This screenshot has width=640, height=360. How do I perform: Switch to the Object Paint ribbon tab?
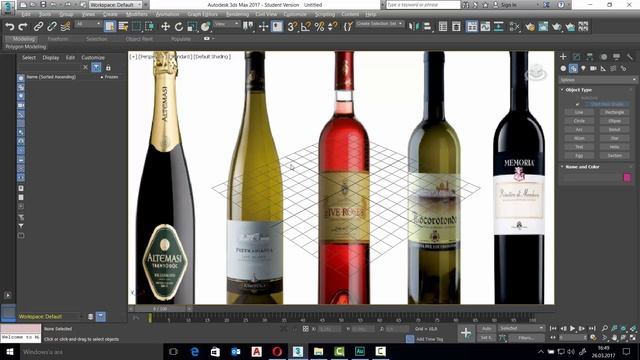(x=139, y=39)
